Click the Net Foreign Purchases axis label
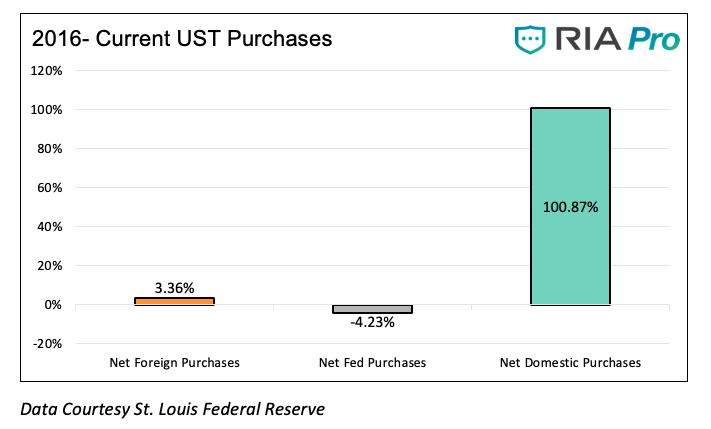Screen dimensions: 711x429 [x=174, y=362]
